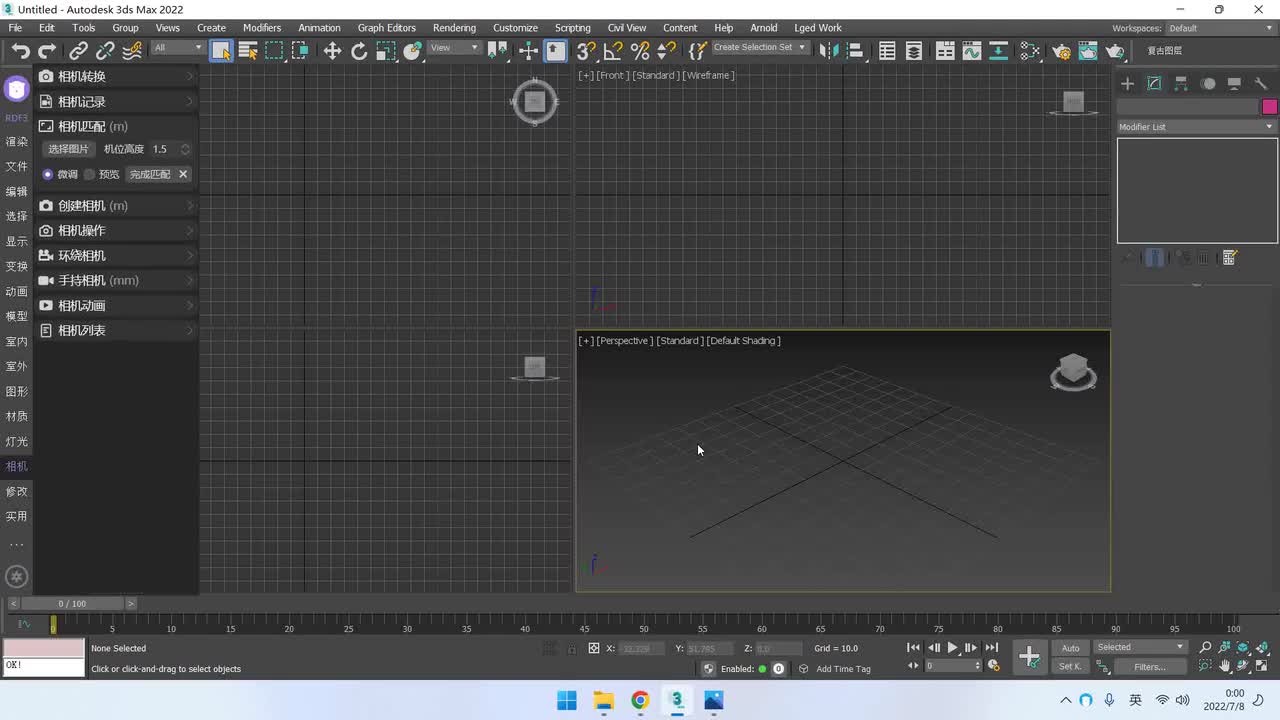This screenshot has width=1280, height=720.
Task: Activate the Select and Rotate tool
Action: point(359,51)
